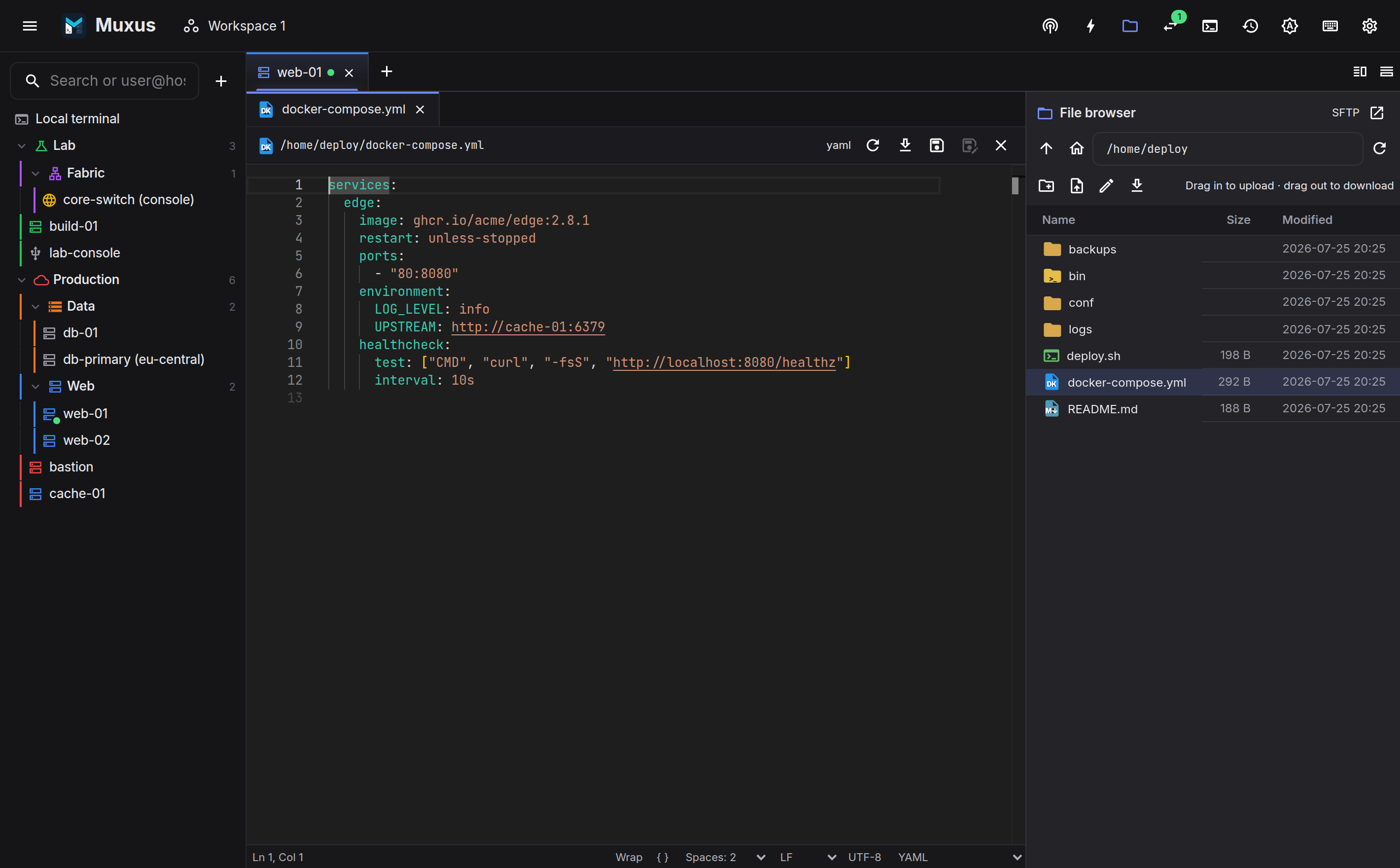The width and height of the screenshot is (1400, 868).
Task: Close the editor with X icon
Action: point(1001,145)
